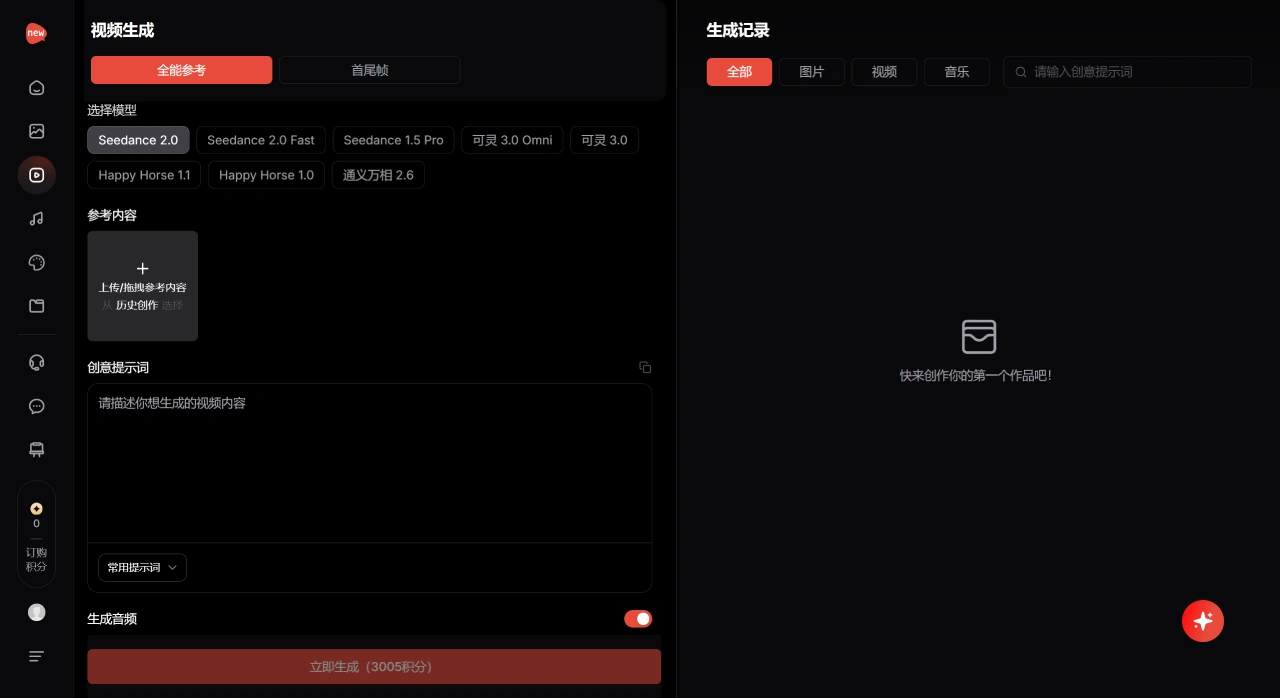
Task: Switch to the 全能参考 tab
Action: [x=181, y=70]
